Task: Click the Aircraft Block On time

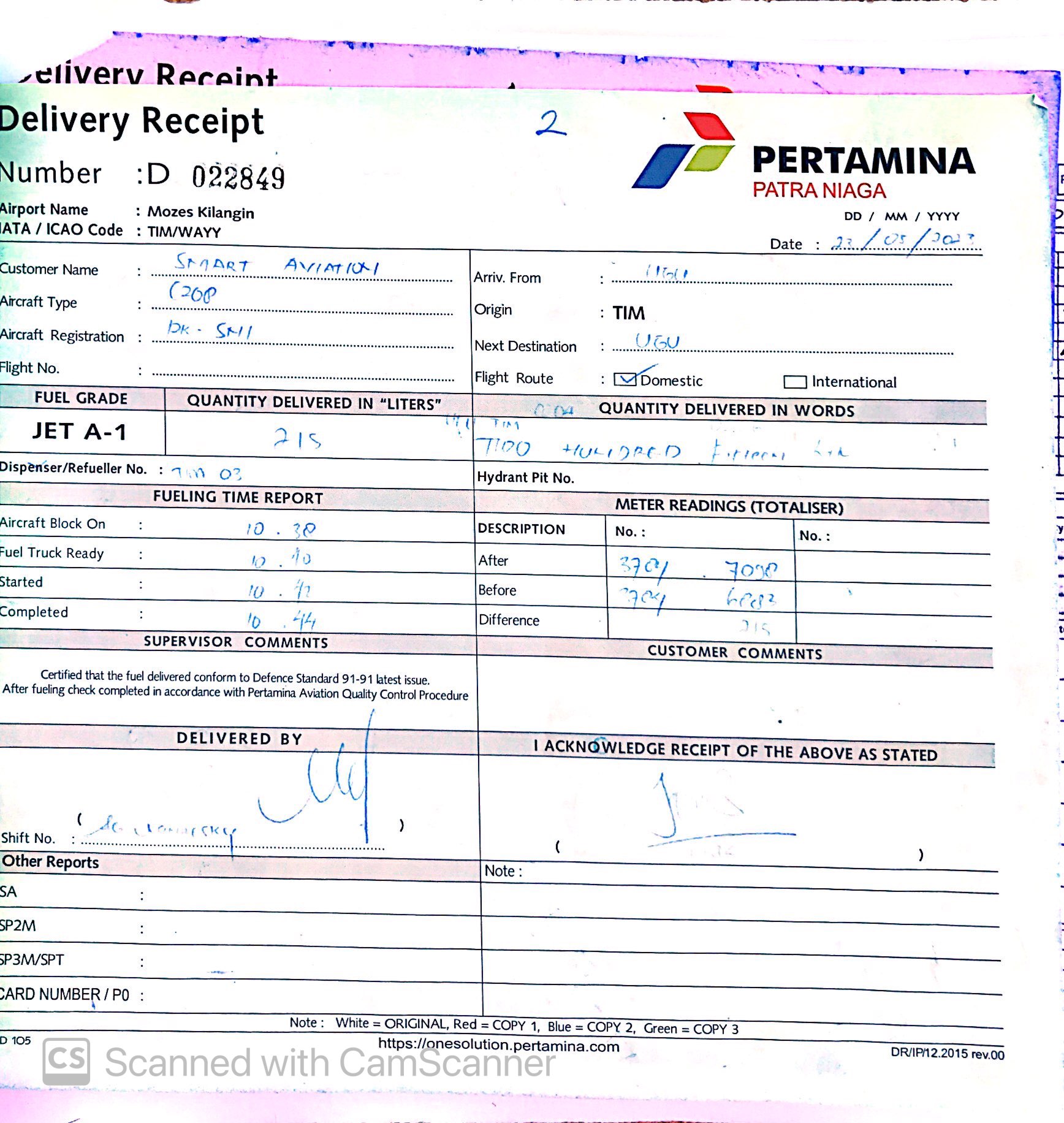Action: click(x=281, y=529)
